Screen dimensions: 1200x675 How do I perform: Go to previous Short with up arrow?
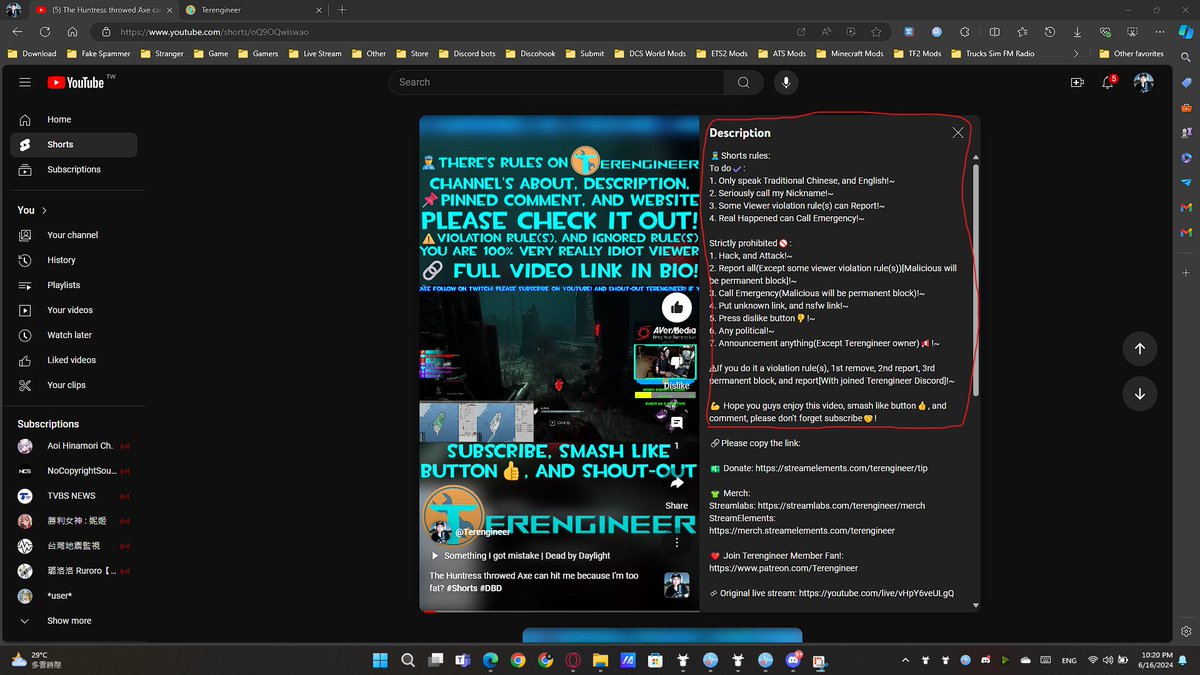coord(1139,348)
